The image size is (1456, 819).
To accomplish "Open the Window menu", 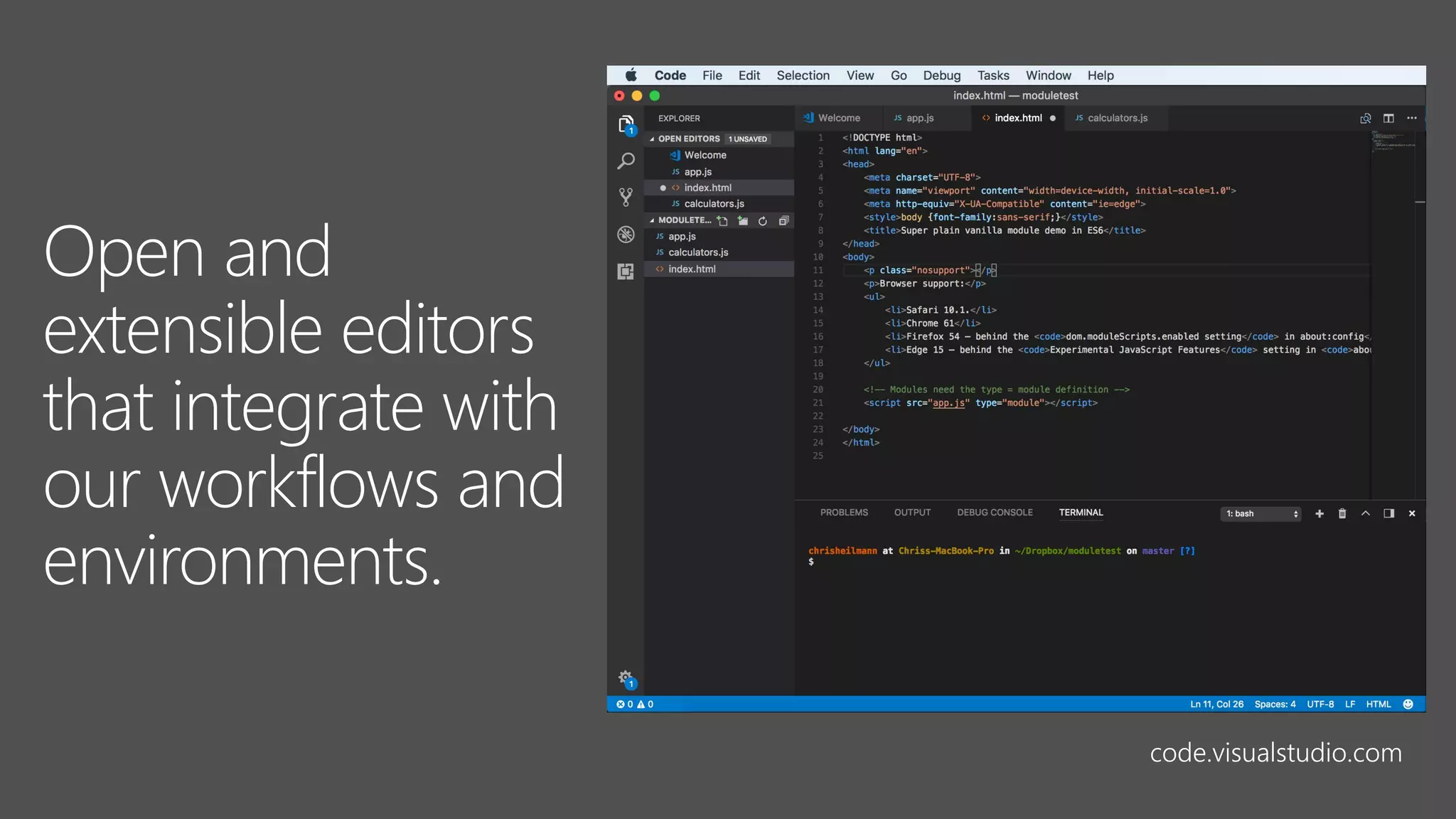I will 1048,75.
